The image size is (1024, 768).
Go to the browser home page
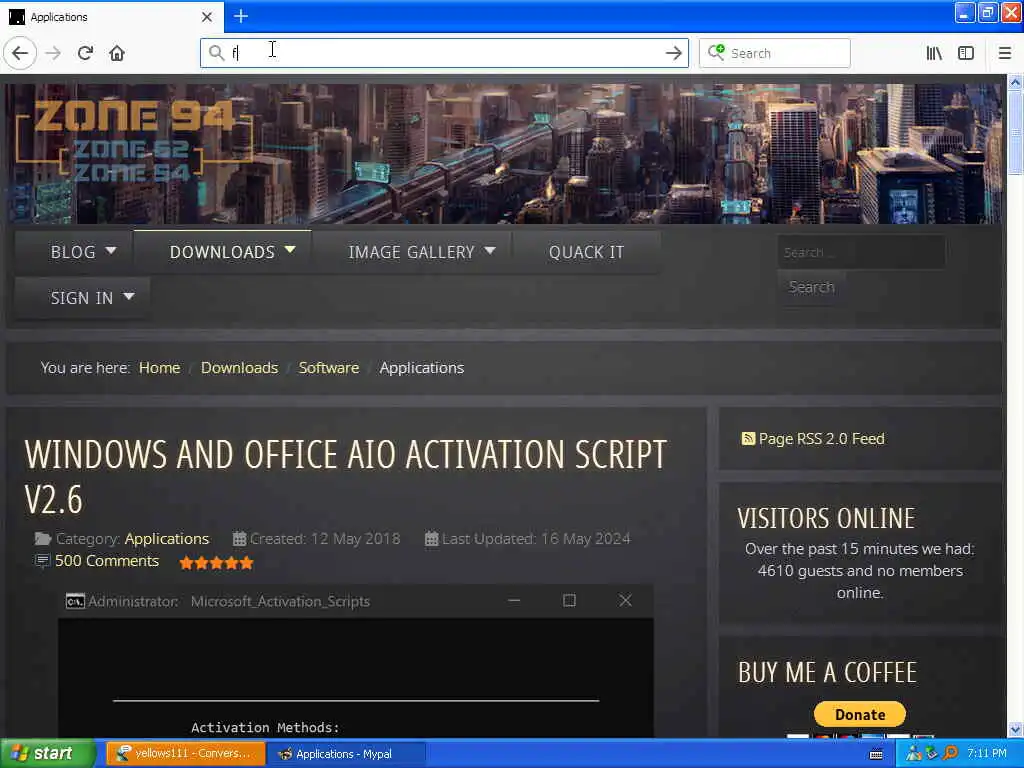tap(117, 53)
